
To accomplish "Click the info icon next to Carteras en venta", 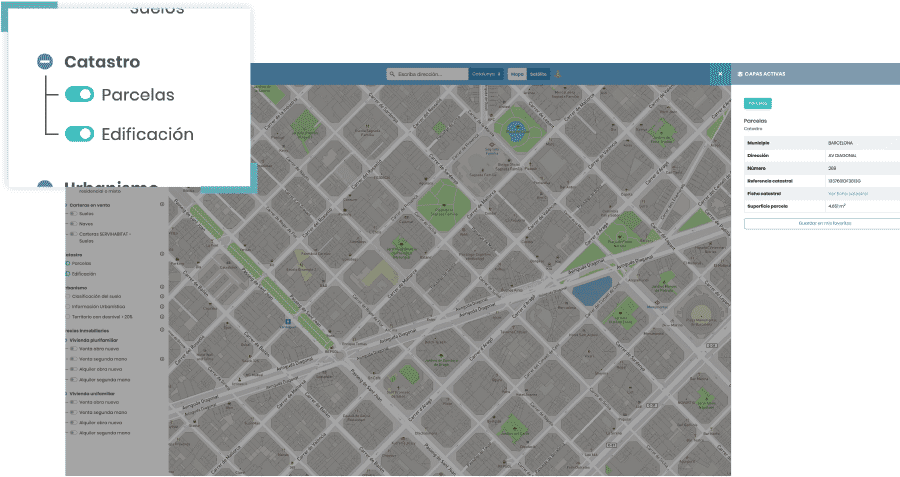I will tap(162, 204).
